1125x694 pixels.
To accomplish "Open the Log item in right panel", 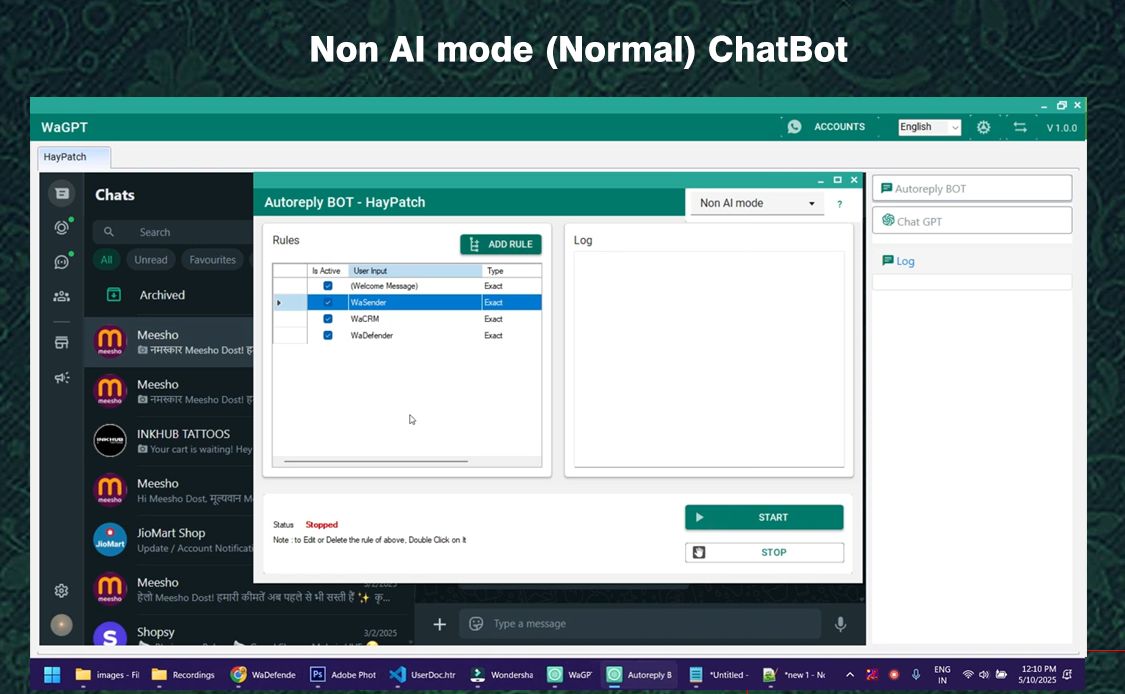I will [x=898, y=261].
